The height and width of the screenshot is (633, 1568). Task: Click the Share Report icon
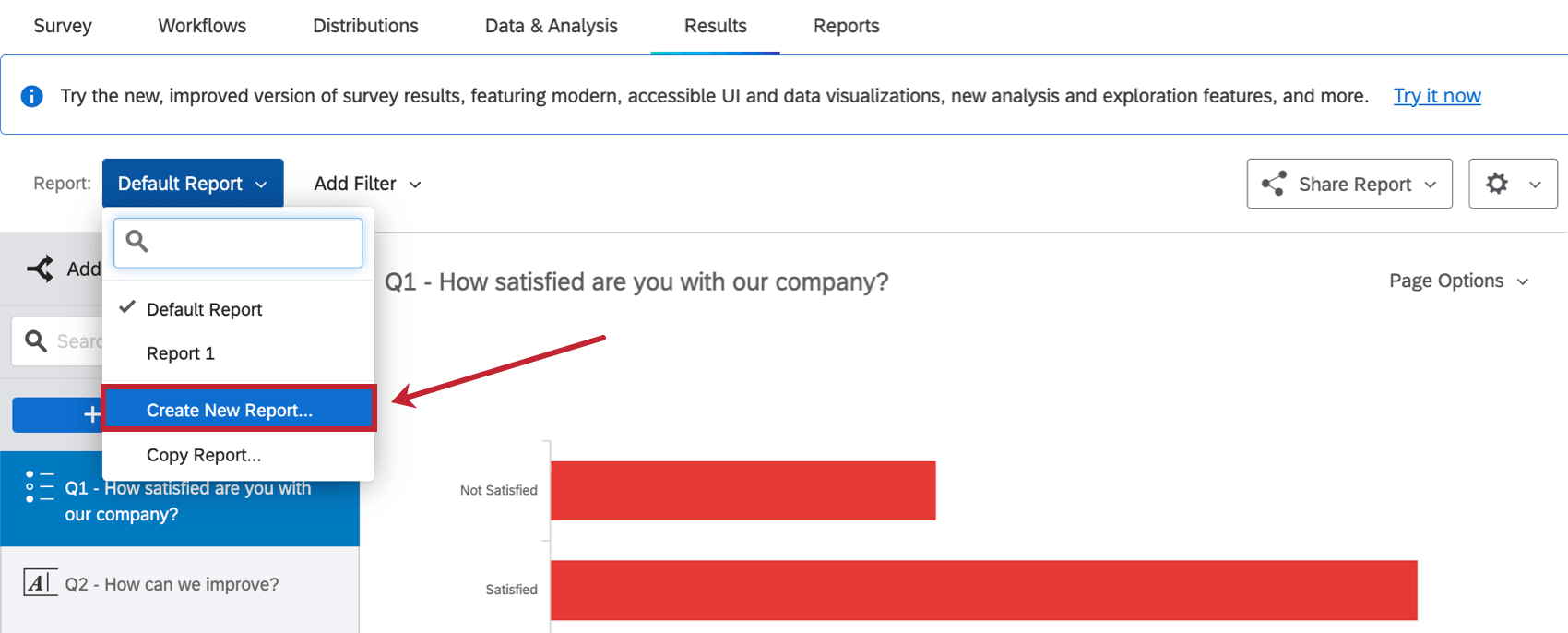point(1276,184)
